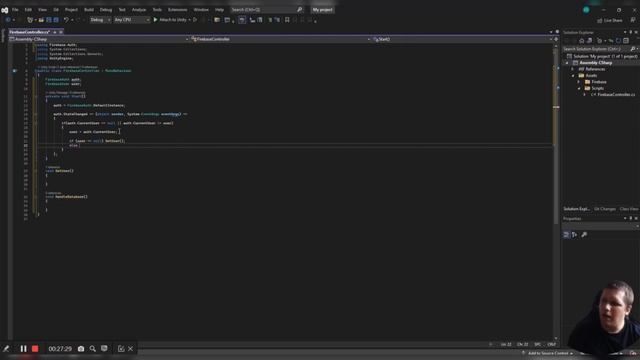Image resolution: width=640 pixels, height=360 pixels.
Task: Click Solution Explorer Properties icon
Action: (626, 40)
